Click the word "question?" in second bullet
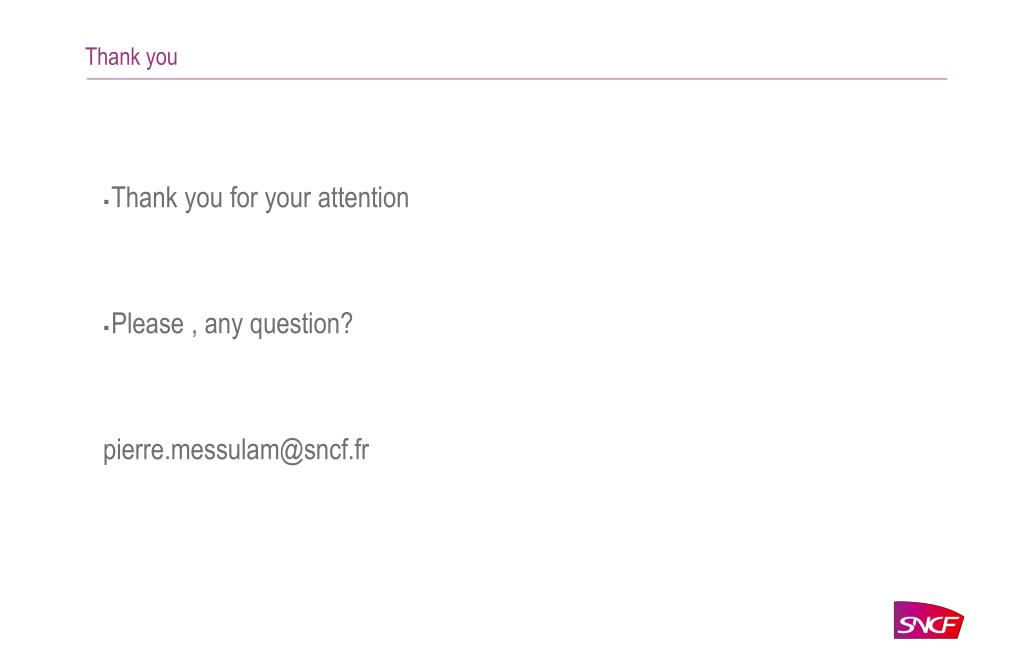The image size is (1023, 656). click(x=301, y=324)
